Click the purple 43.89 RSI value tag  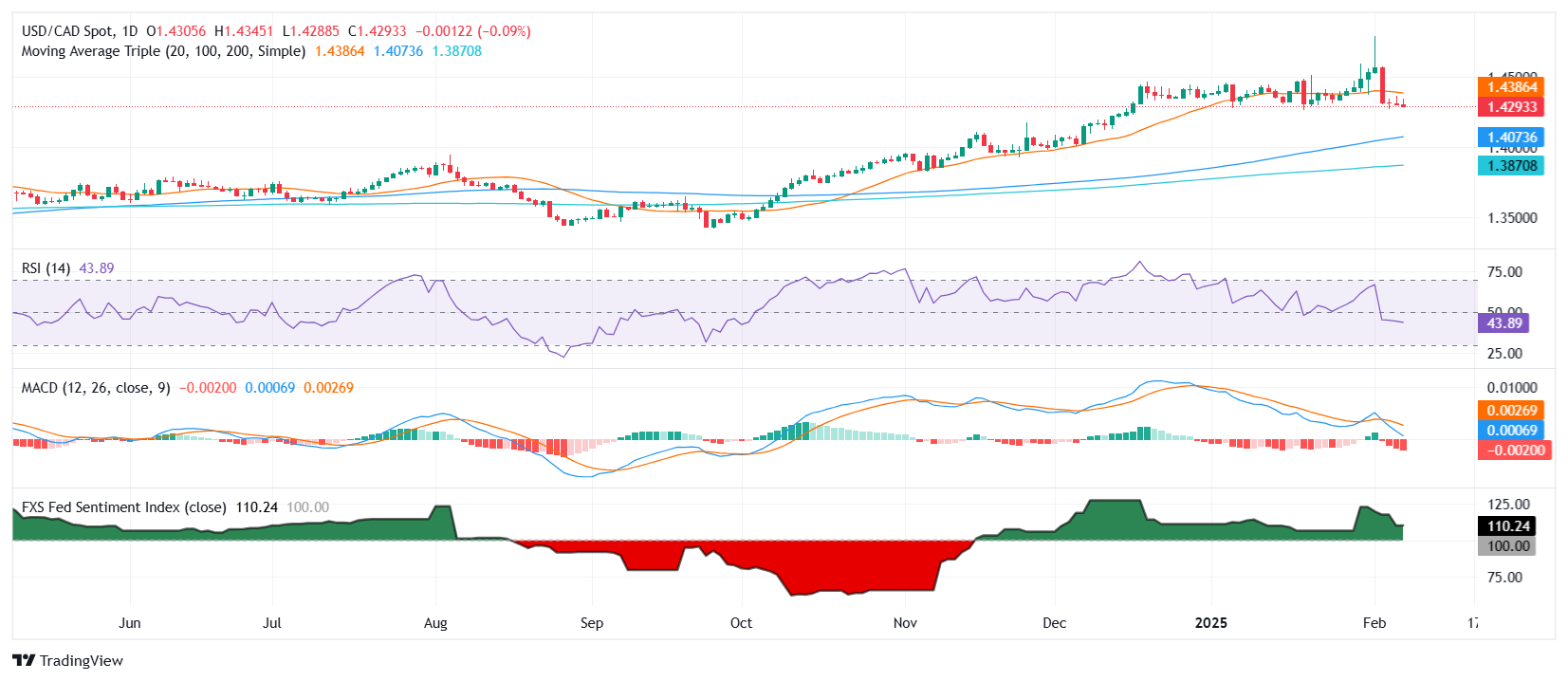[x=1503, y=323]
